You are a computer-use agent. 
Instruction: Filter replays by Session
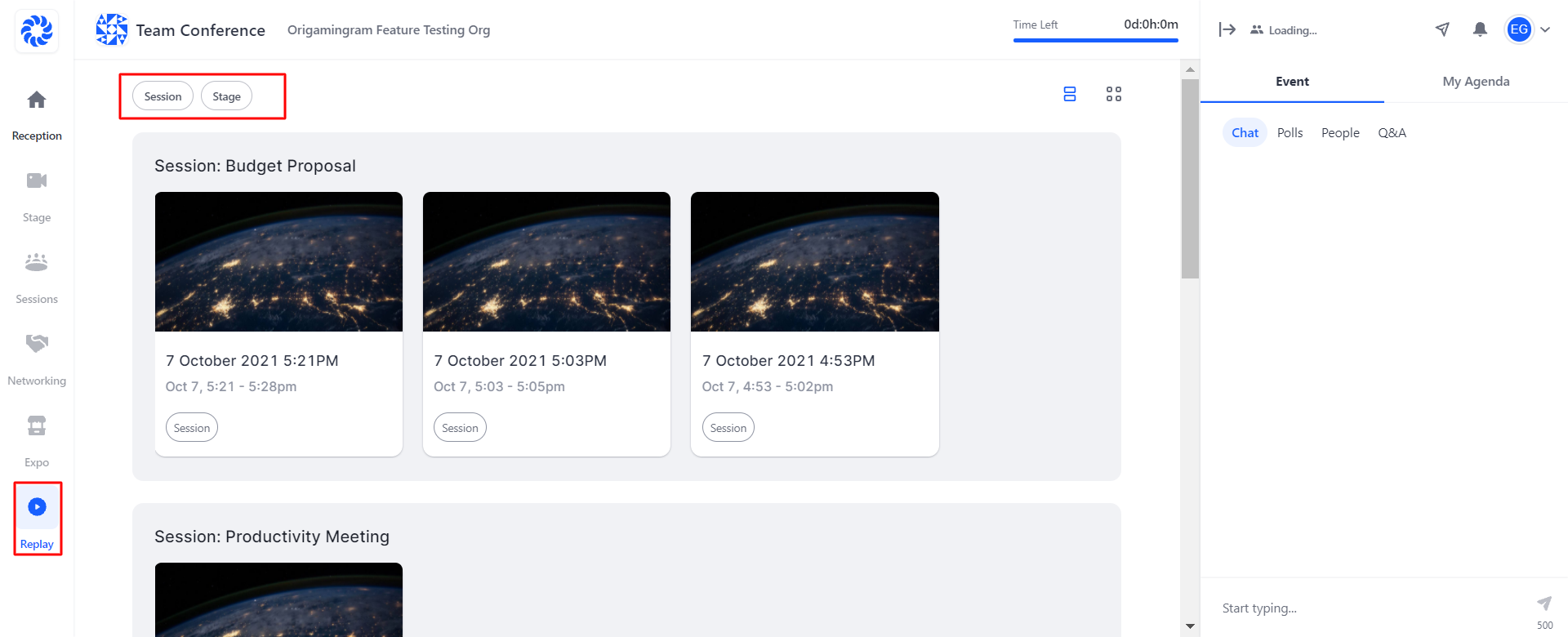[163, 96]
